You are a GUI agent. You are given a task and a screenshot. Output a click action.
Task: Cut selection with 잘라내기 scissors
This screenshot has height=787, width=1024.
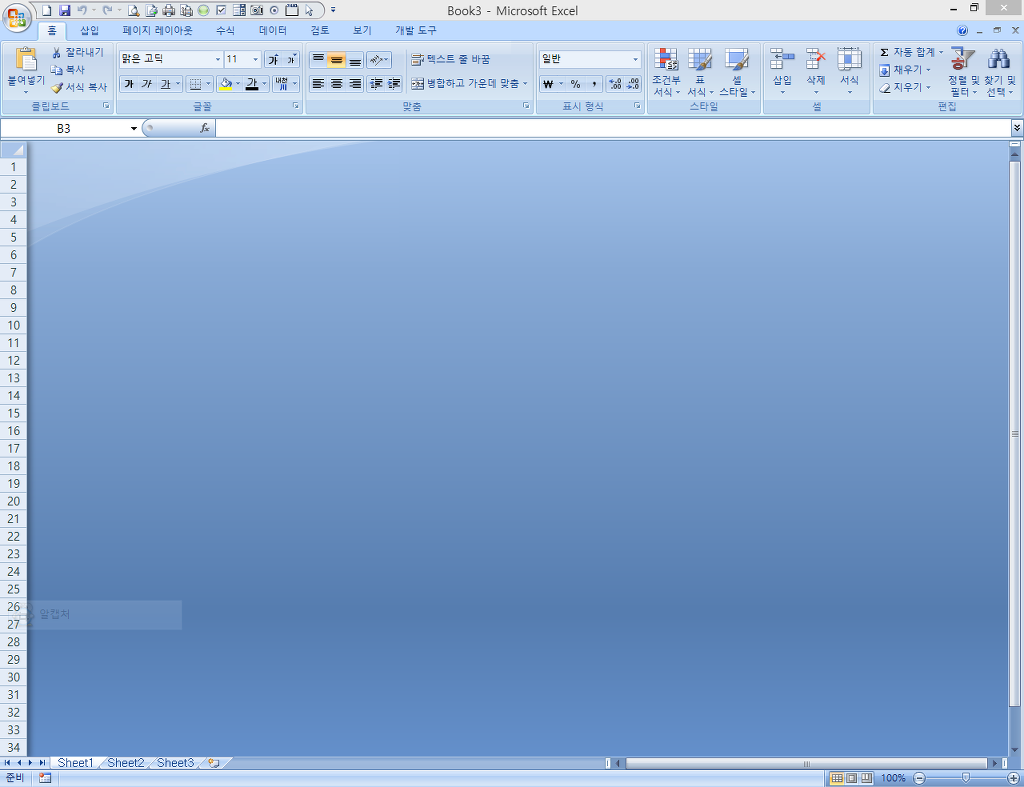click(78, 52)
